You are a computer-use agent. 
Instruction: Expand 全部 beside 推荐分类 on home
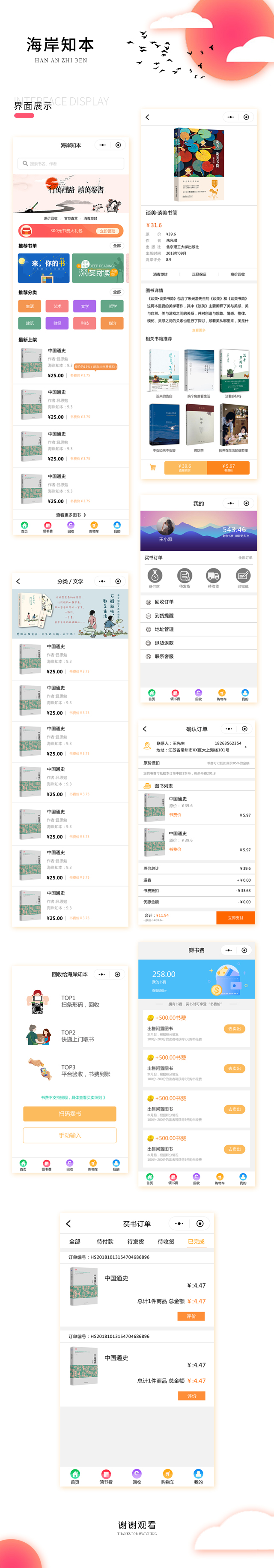pyautogui.click(x=116, y=292)
